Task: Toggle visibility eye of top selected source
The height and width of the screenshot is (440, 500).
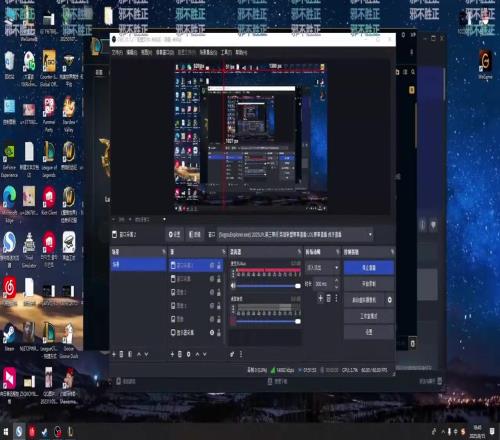Action: coord(212,265)
